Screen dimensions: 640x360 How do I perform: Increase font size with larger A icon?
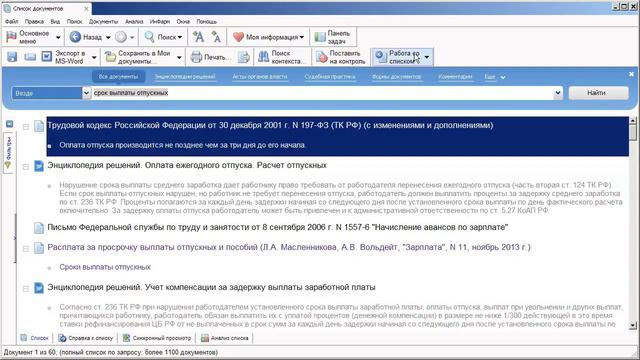(198, 37)
